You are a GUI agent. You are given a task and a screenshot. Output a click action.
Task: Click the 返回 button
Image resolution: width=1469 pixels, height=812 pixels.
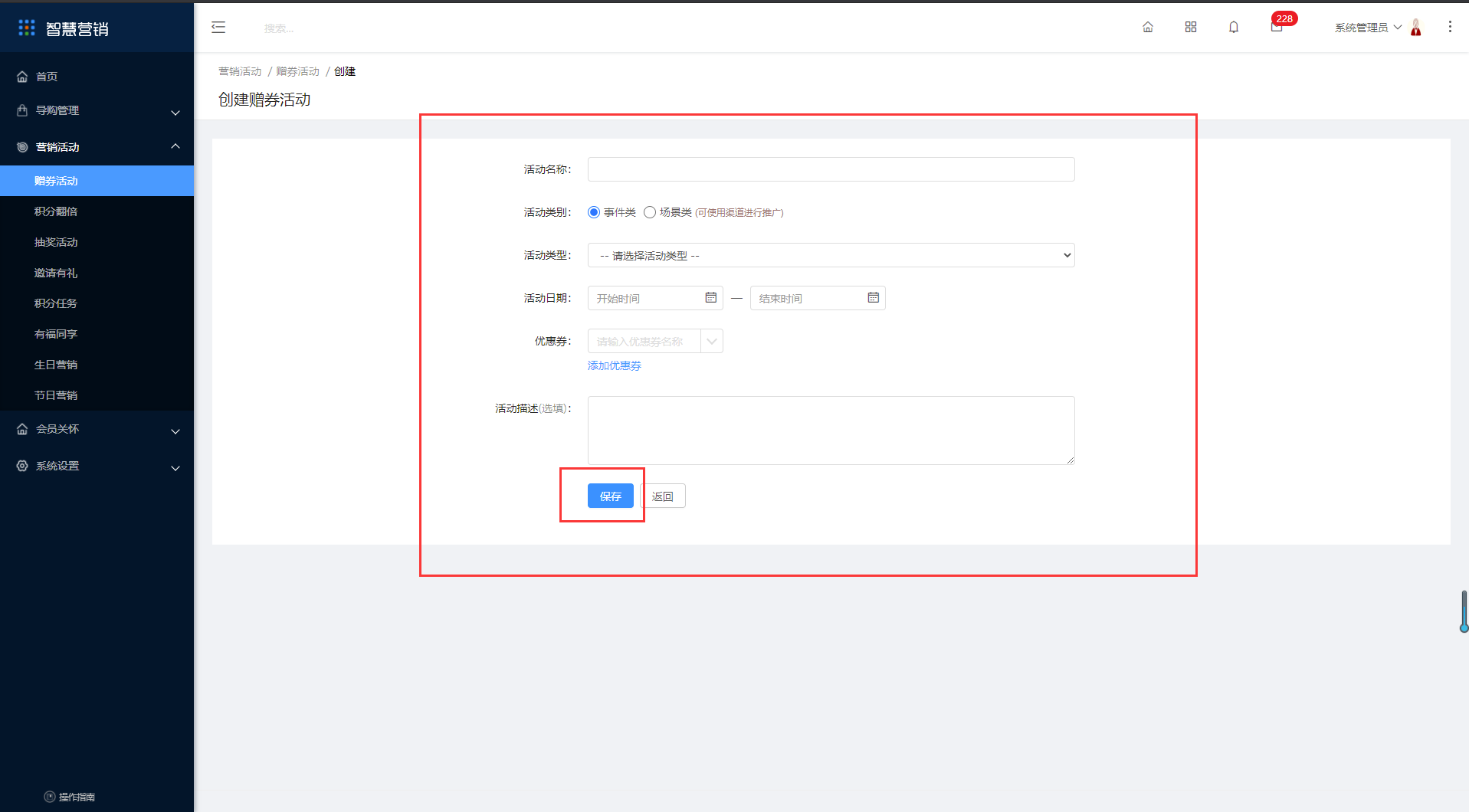(x=663, y=496)
